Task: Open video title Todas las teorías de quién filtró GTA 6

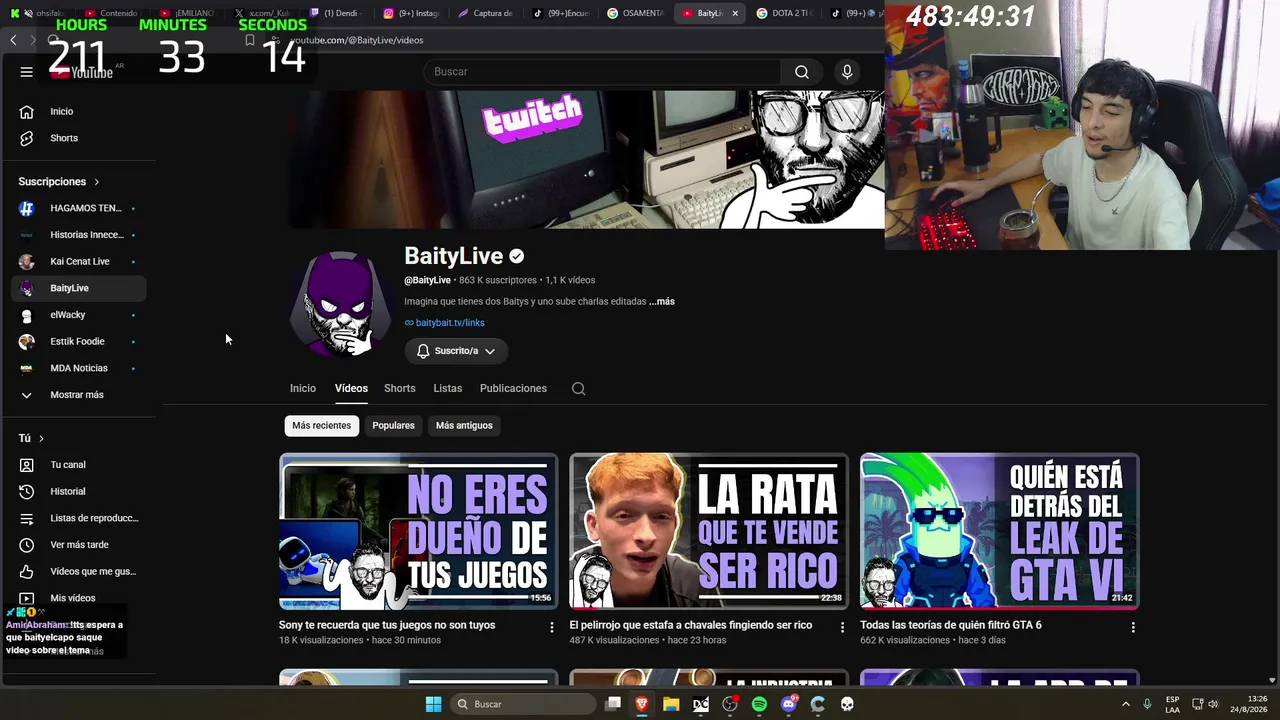Action: tap(951, 626)
